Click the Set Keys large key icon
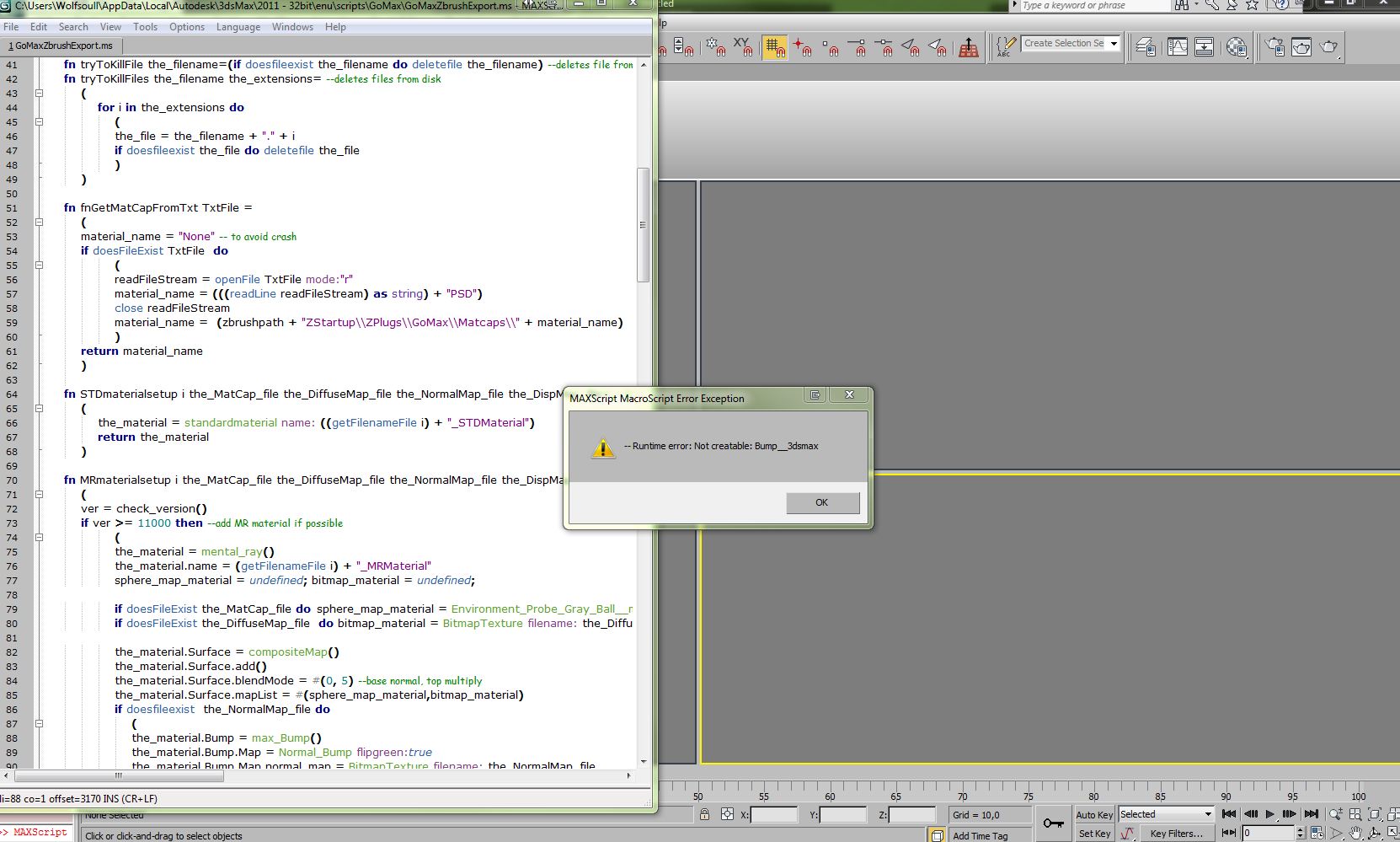This screenshot has height=842, width=1400. [1052, 823]
